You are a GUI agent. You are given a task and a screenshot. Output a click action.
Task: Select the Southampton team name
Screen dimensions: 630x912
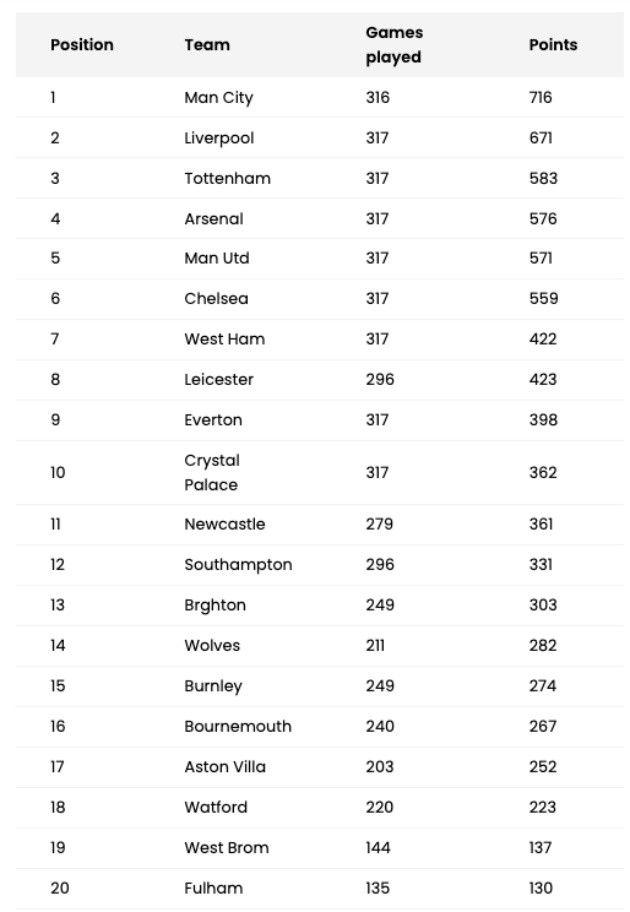(238, 565)
